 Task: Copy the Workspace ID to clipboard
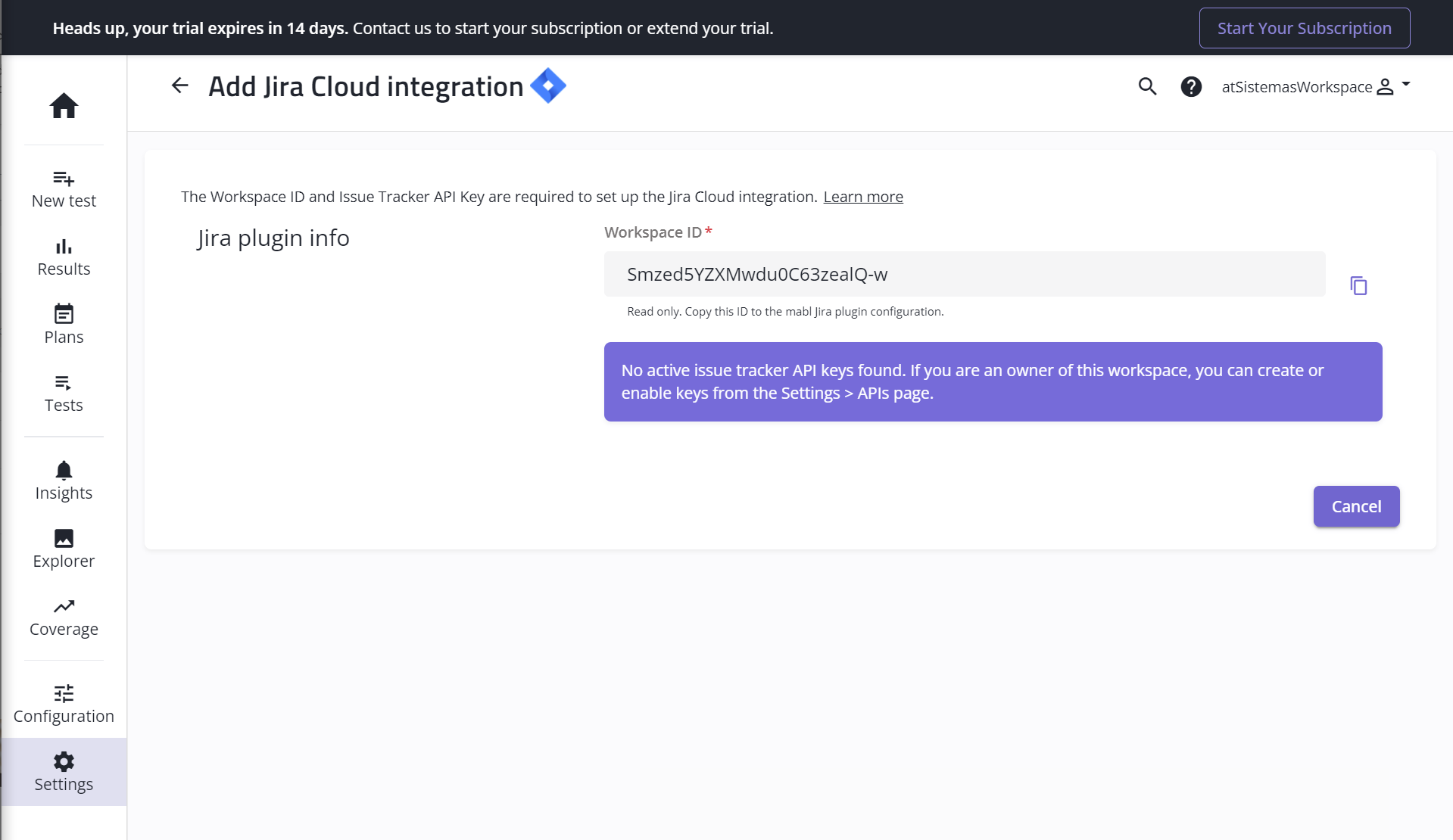tap(1358, 286)
